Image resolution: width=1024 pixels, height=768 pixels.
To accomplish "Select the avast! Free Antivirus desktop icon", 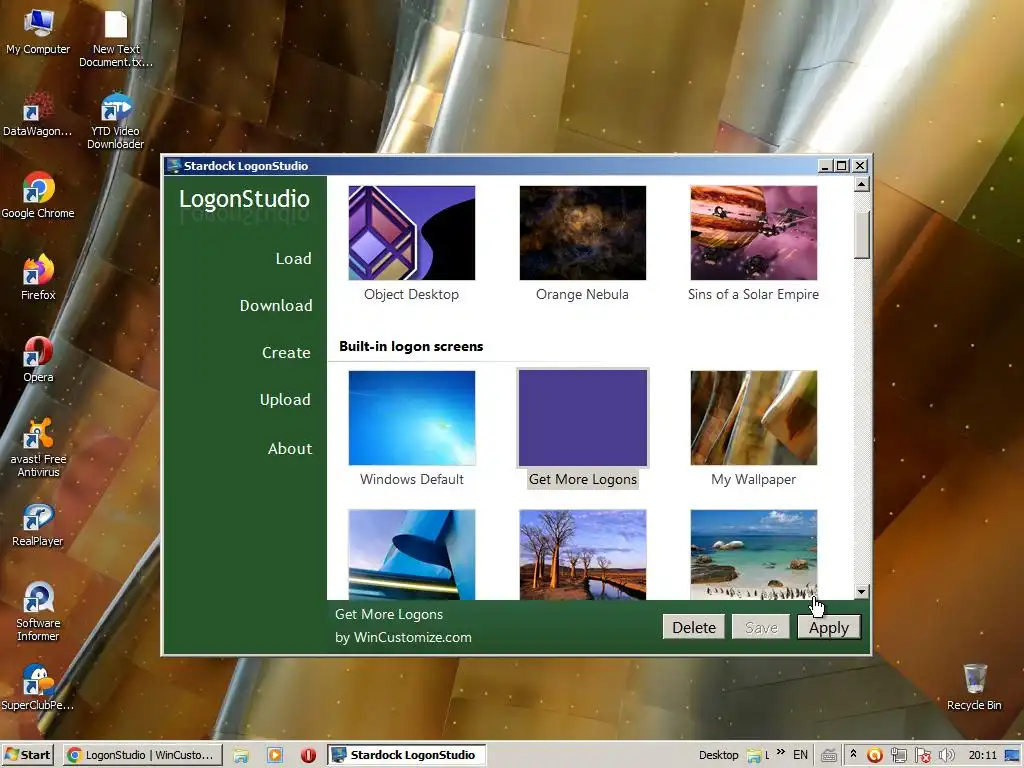I will (x=39, y=448).
